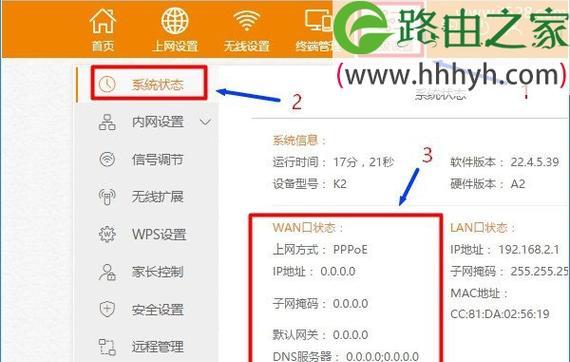Screen dimensions: 570x362
Task: Click the 硬件版本 label
Action: [x=477, y=184]
